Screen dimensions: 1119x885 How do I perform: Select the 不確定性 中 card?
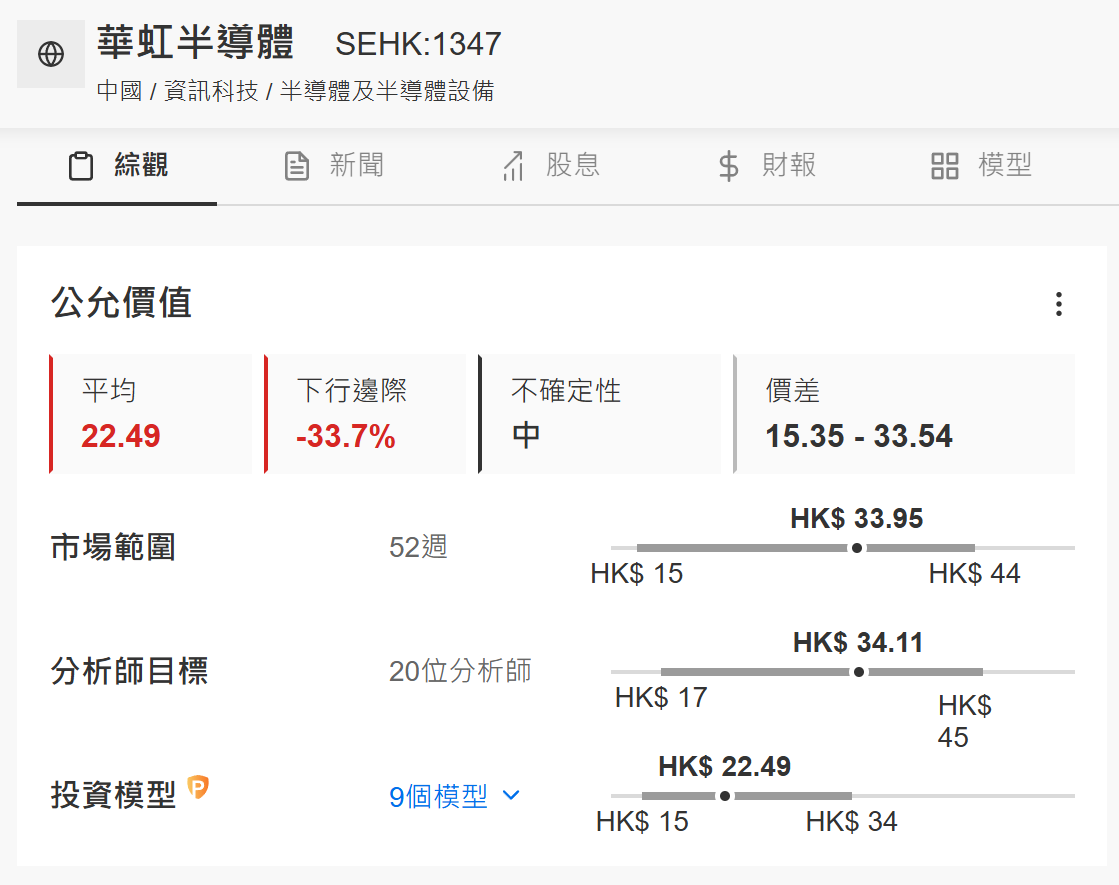(599, 414)
